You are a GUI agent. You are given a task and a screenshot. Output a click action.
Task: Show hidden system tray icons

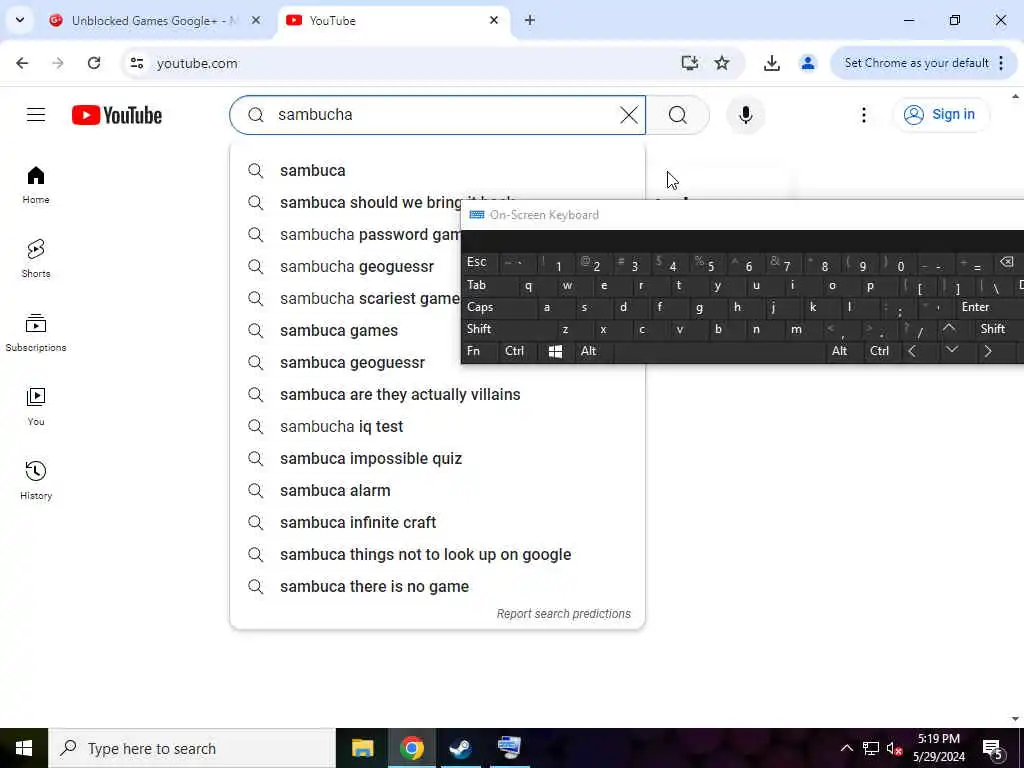click(846, 748)
